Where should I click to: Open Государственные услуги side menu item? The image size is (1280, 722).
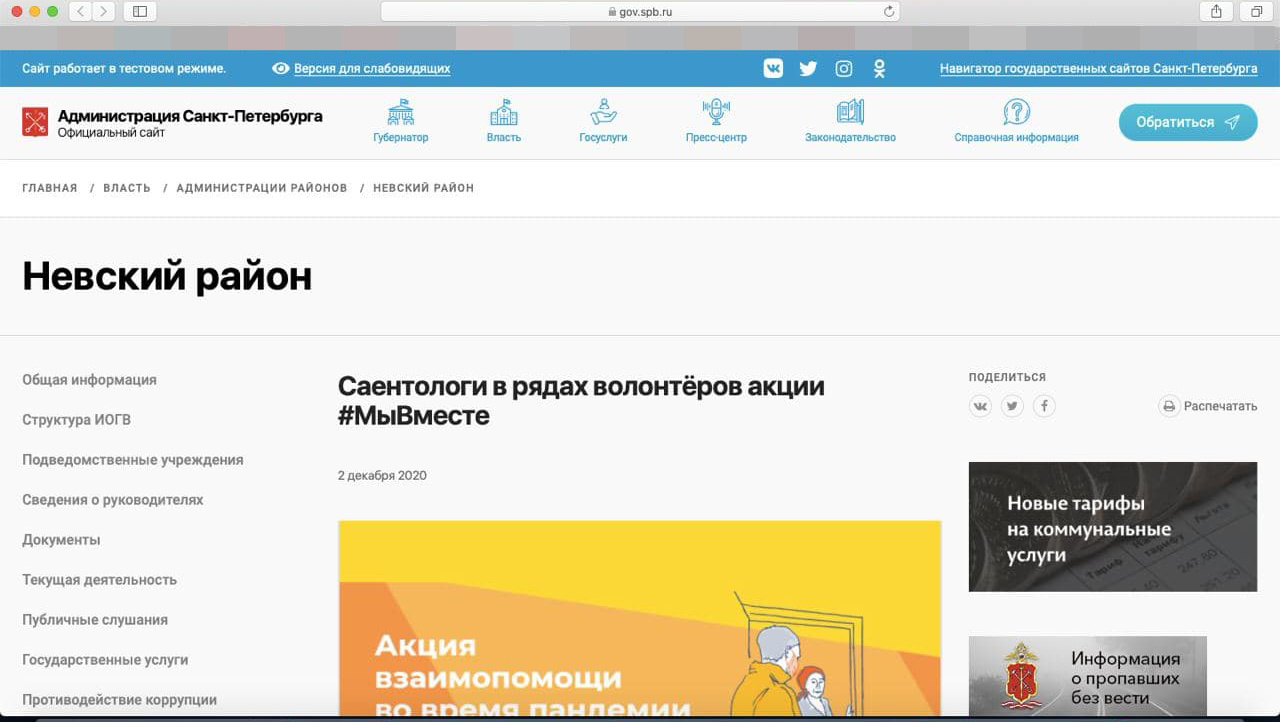[x=105, y=660]
